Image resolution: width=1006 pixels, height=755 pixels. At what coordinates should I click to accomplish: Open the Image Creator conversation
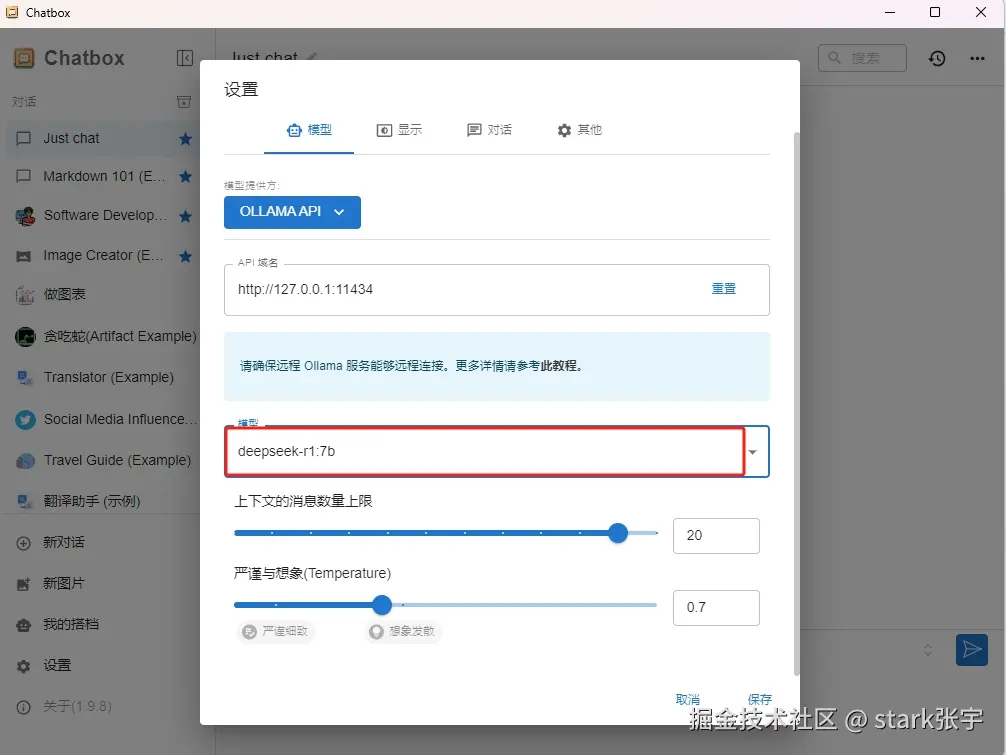(103, 256)
